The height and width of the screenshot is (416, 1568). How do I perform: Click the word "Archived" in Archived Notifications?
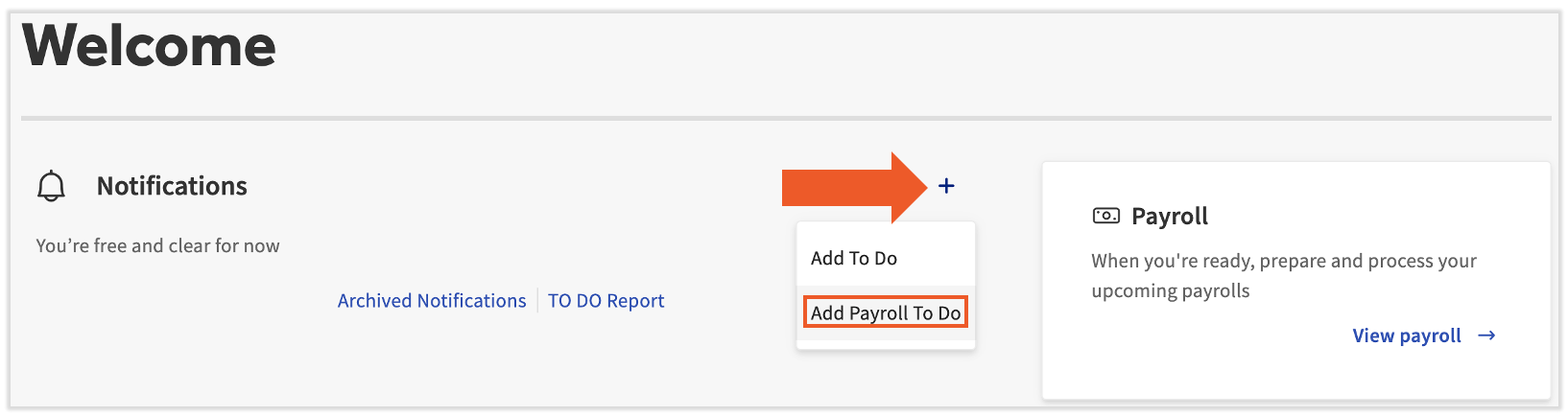374,301
